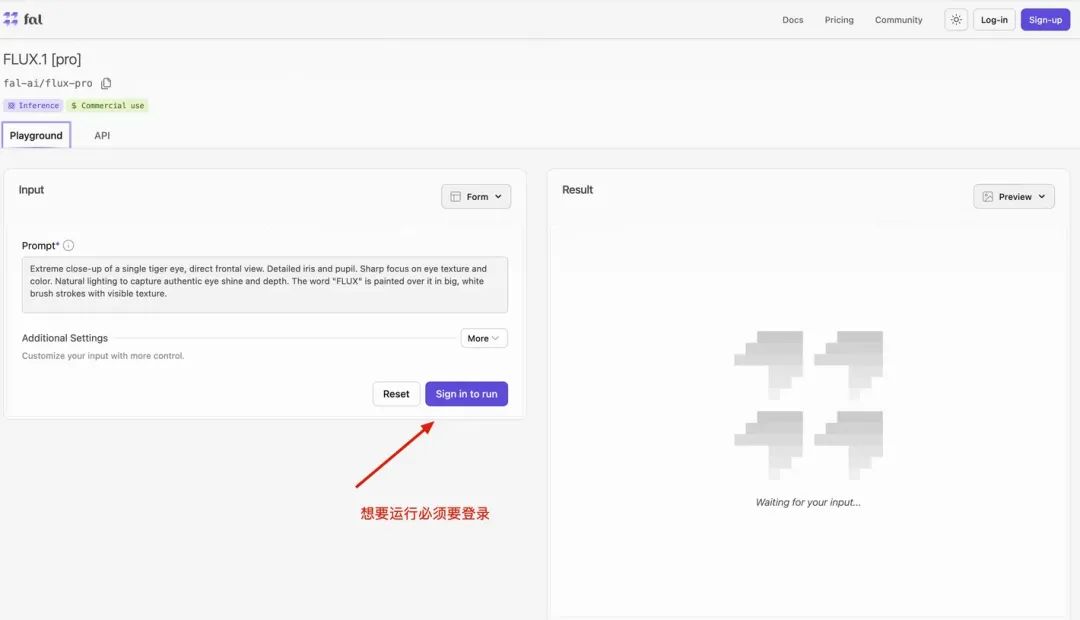Screen dimensions: 1080x620
Task: Click Sign in to run
Action: (466, 394)
